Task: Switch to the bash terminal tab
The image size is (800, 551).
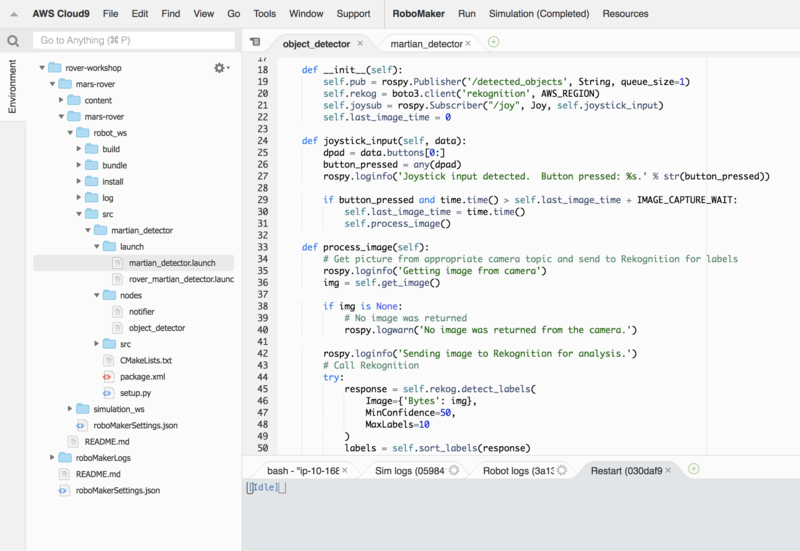Action: (x=303, y=471)
